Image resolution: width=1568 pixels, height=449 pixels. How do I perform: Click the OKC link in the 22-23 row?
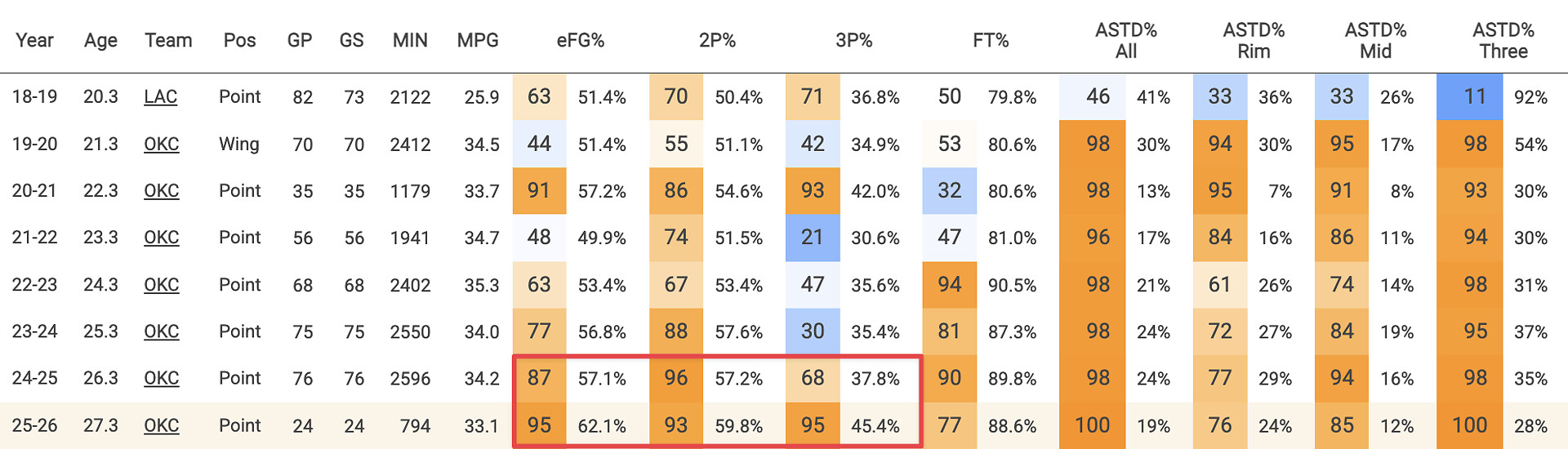tap(161, 285)
